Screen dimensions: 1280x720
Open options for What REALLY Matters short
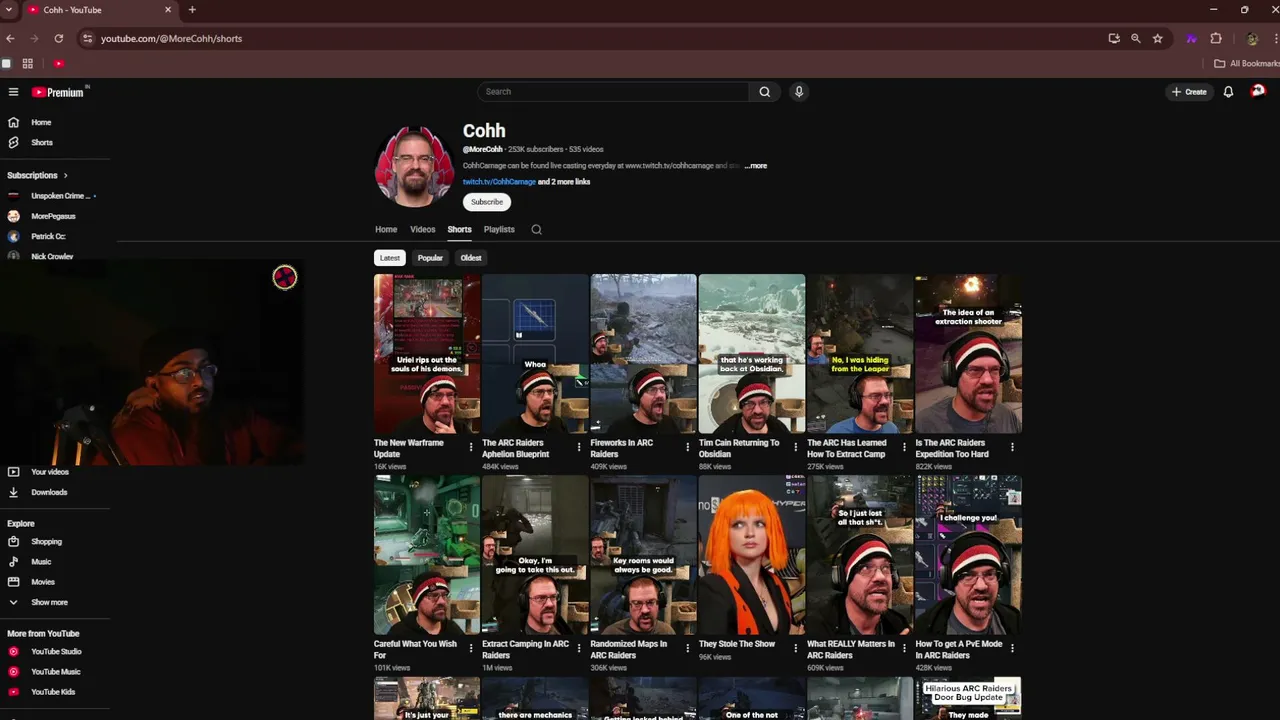tap(904, 649)
